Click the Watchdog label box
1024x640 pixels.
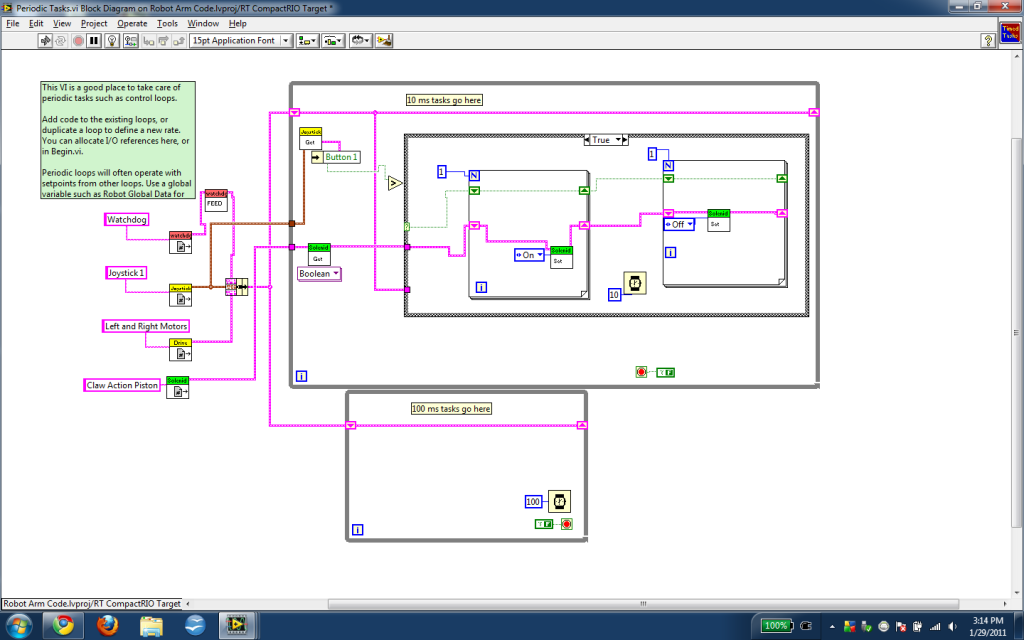point(126,220)
